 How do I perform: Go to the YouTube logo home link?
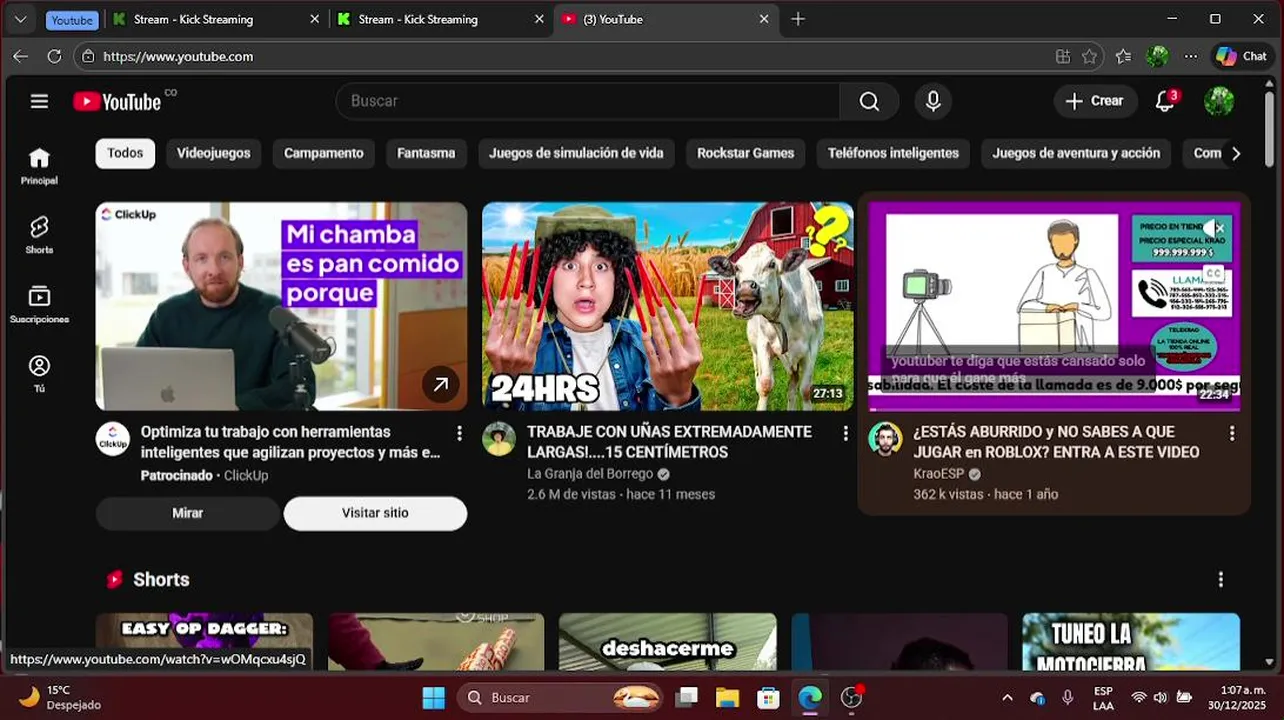(x=117, y=101)
